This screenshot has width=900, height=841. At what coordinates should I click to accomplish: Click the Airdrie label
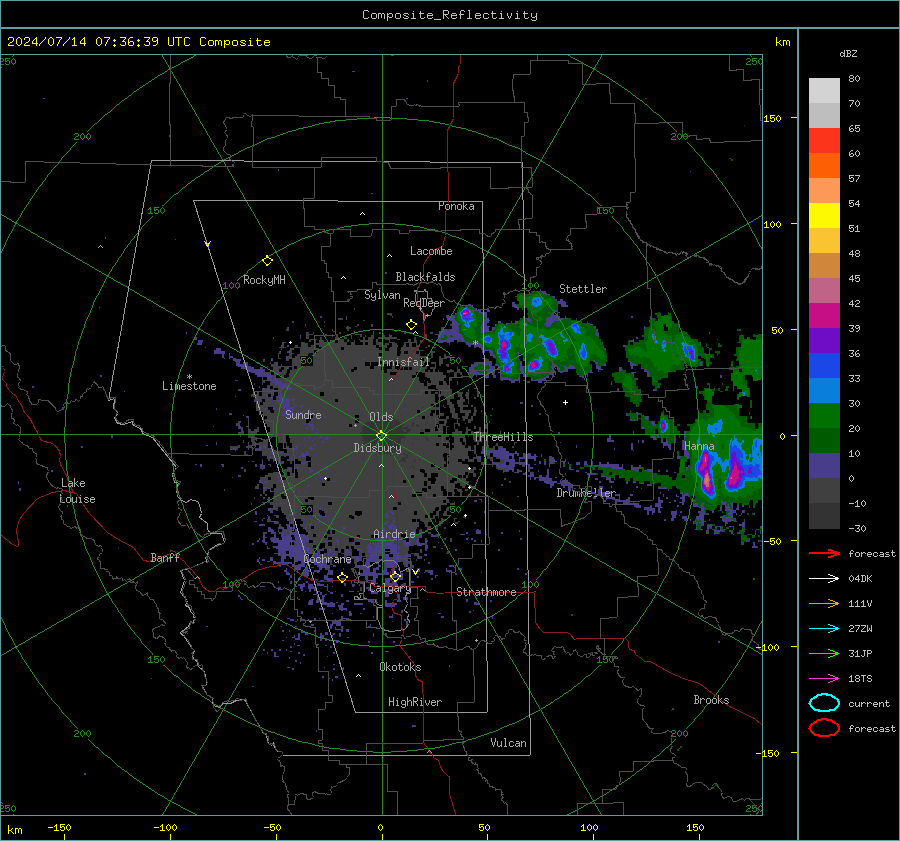coord(394,534)
